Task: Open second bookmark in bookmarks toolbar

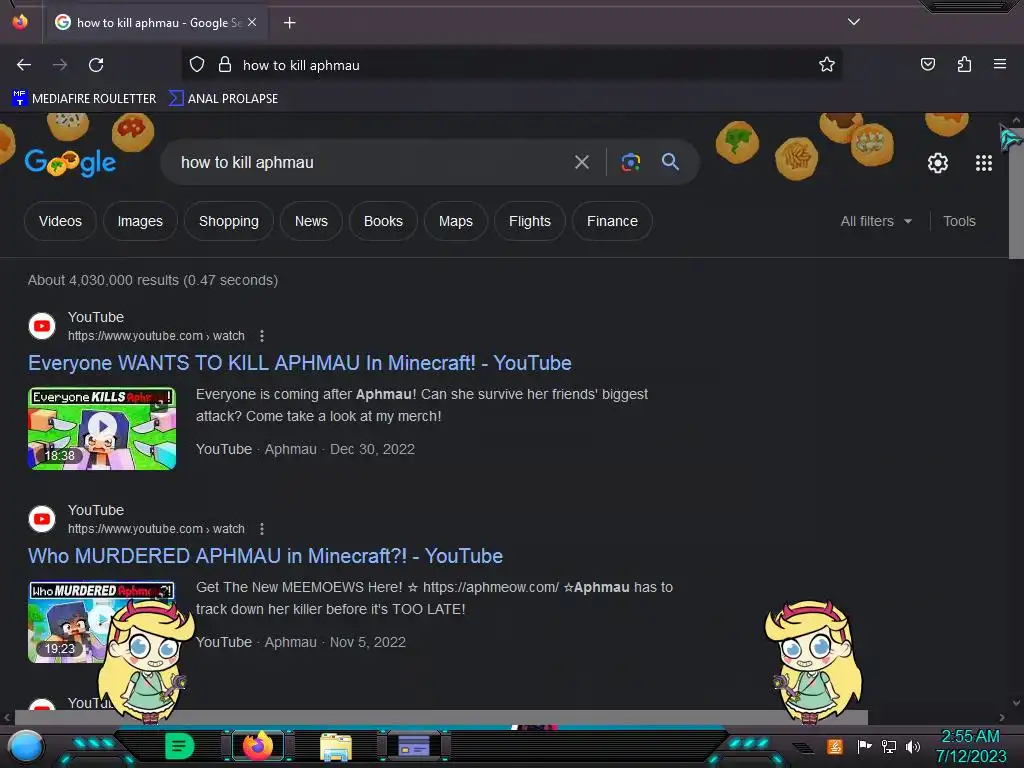Action: (x=223, y=99)
